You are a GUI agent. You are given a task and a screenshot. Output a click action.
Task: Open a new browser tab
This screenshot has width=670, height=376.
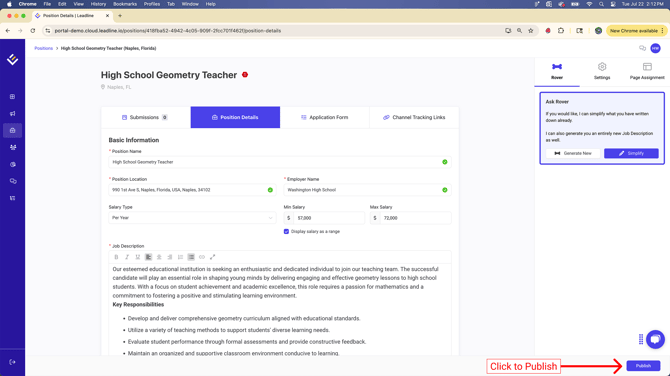(120, 16)
